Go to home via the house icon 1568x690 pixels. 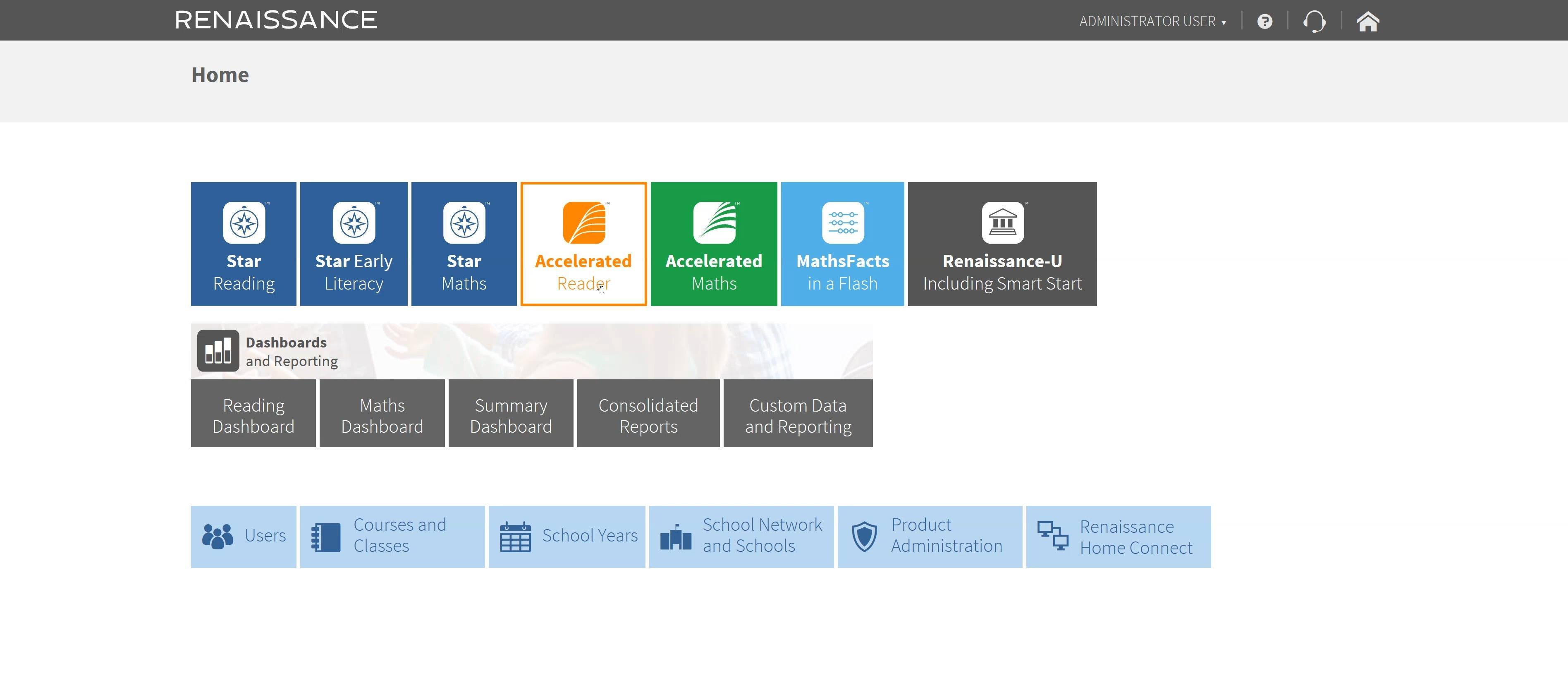[x=1368, y=22]
